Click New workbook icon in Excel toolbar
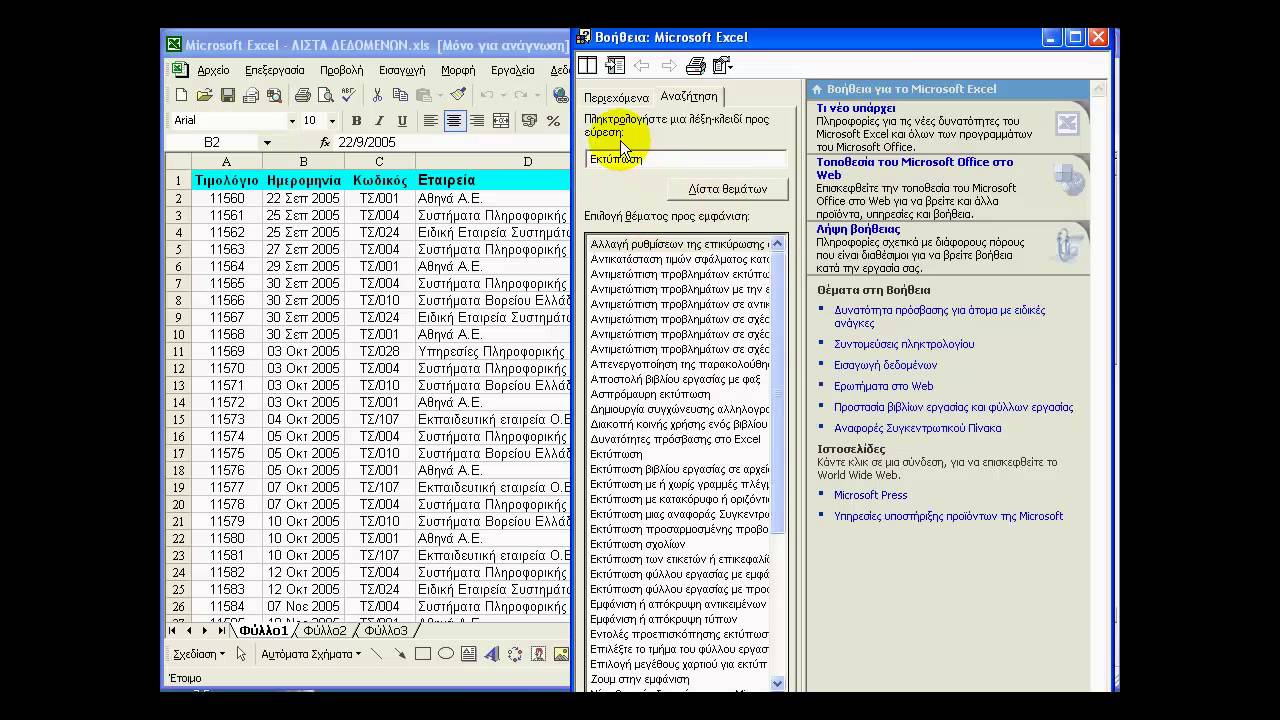1280x720 pixels. point(181,95)
